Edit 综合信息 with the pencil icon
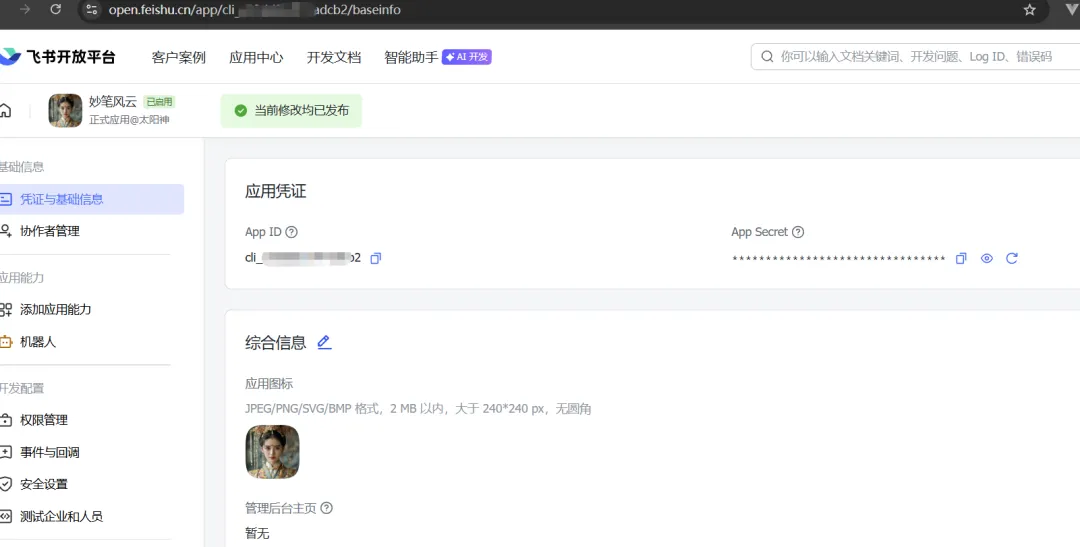1080x547 pixels. (x=324, y=342)
